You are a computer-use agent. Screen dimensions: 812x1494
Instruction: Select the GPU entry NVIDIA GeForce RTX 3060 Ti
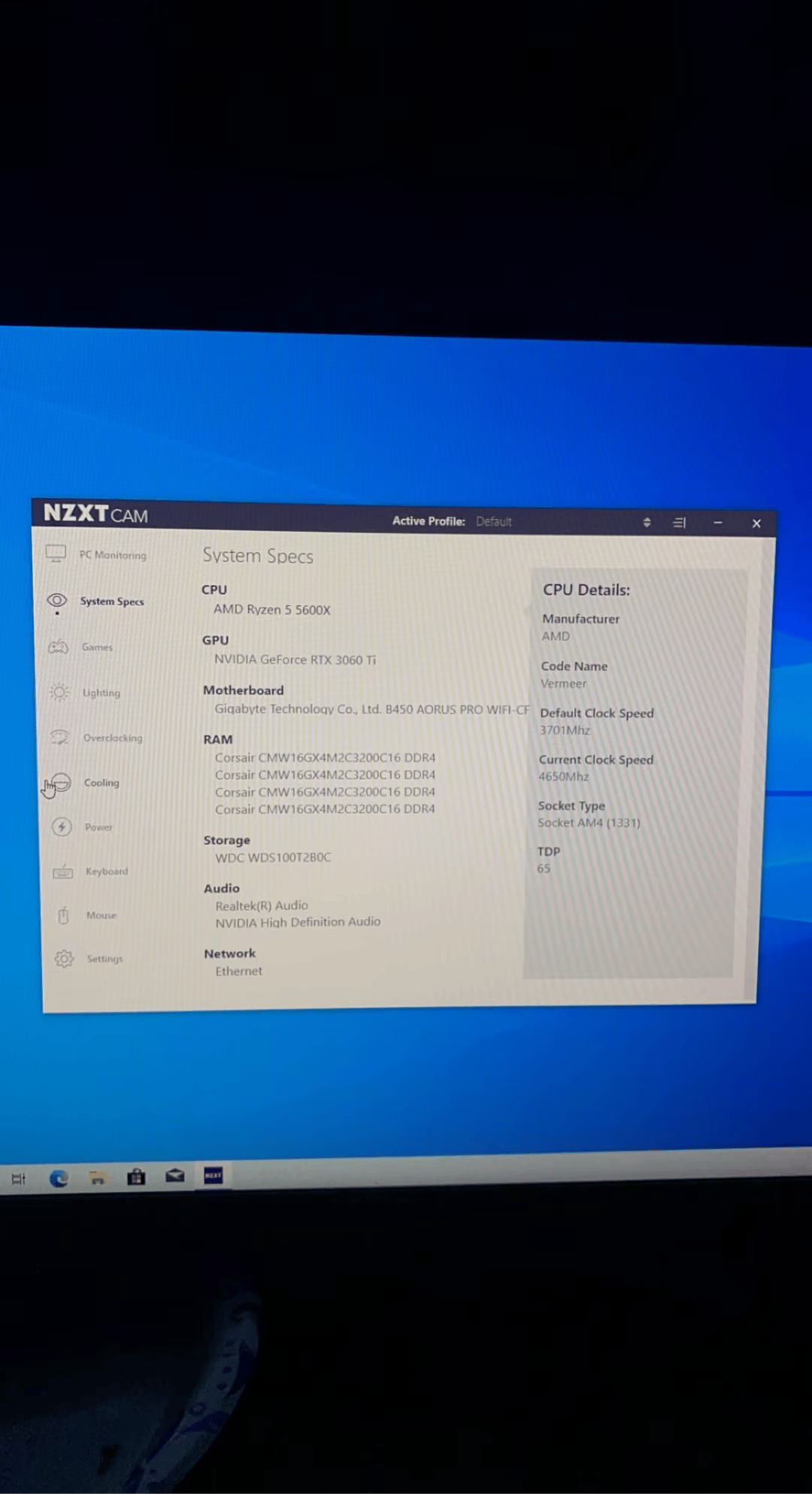point(295,659)
